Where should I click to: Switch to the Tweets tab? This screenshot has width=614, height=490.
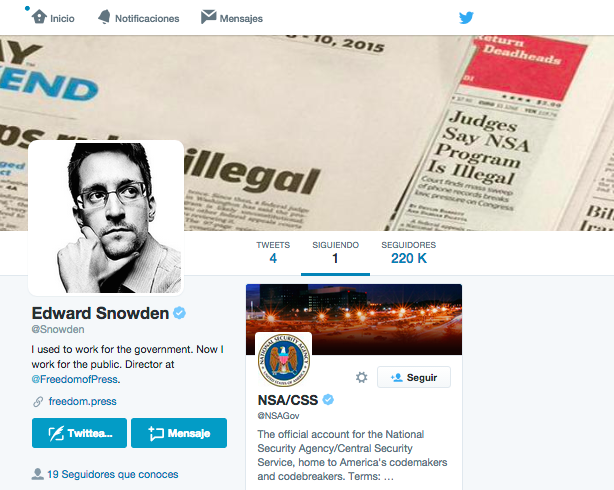click(273, 253)
